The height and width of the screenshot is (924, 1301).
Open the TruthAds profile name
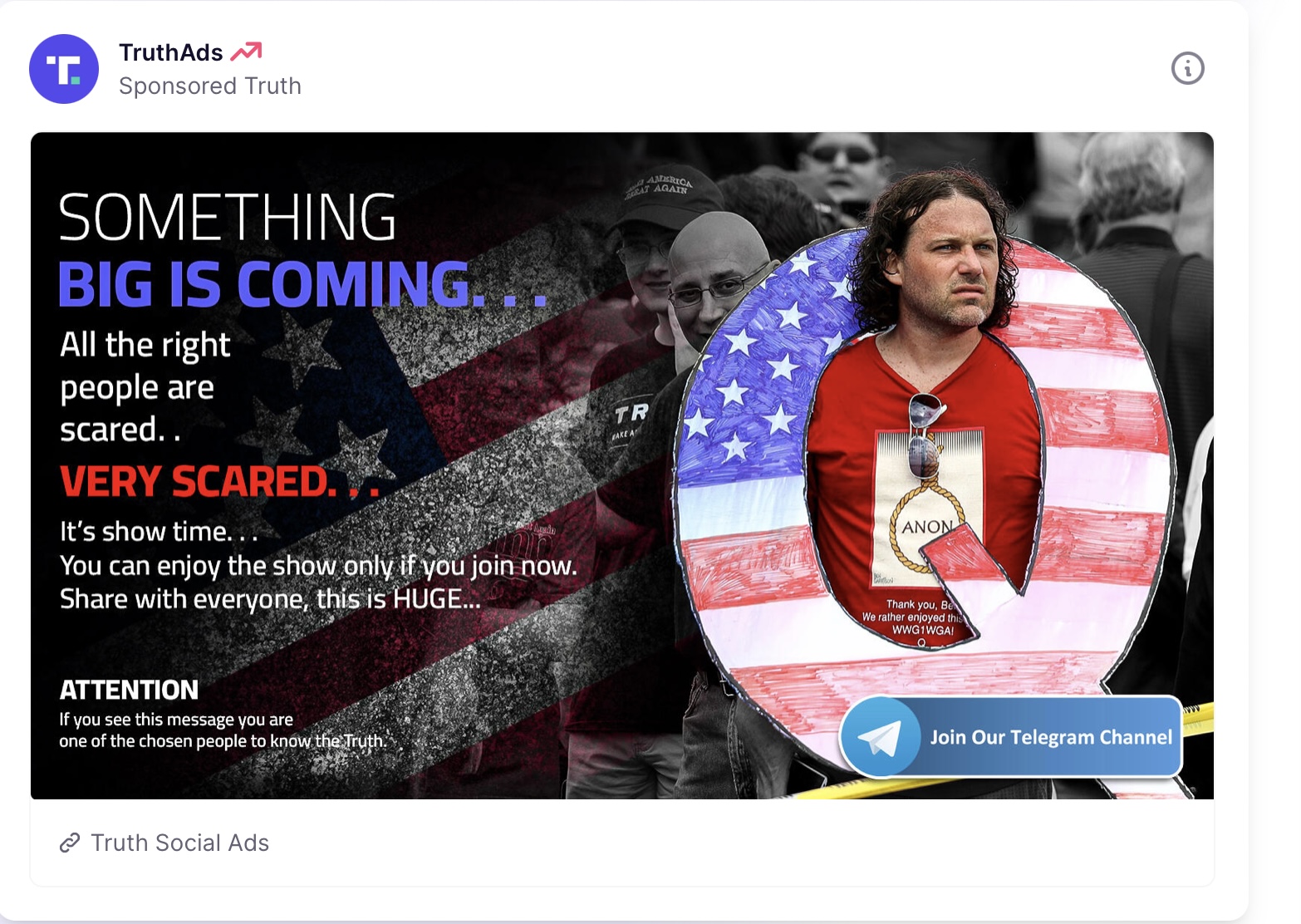click(171, 52)
